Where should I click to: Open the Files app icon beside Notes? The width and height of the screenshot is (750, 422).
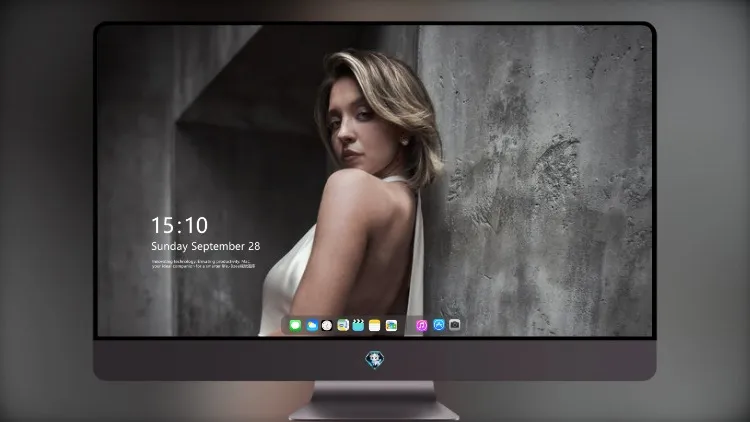391,325
